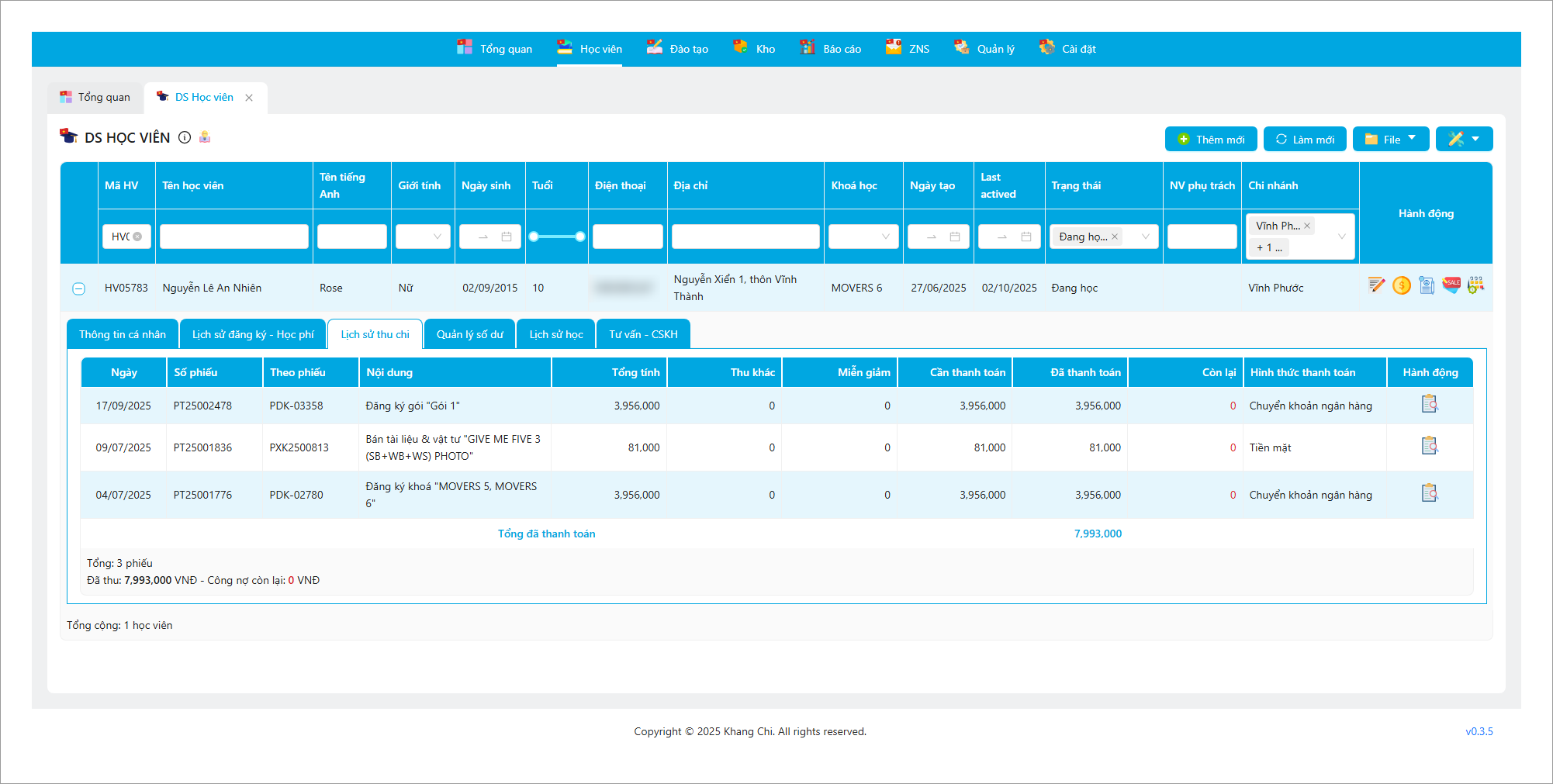1553x784 pixels.
Task: Clear the Mã HV filter text
Action: click(137, 237)
